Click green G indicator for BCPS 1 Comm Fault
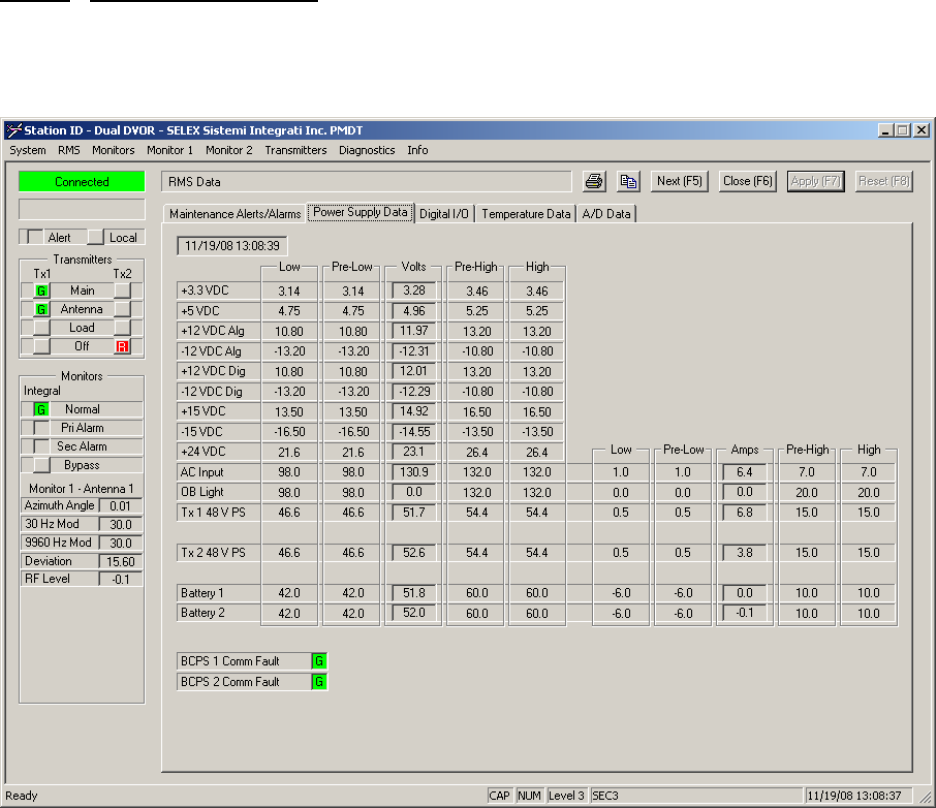The height and width of the screenshot is (808, 936). pos(319,661)
